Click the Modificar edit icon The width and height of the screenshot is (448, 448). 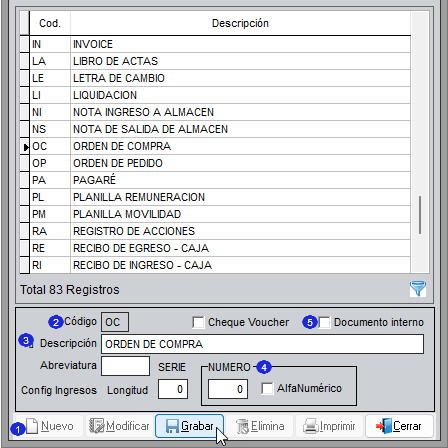(x=97, y=426)
